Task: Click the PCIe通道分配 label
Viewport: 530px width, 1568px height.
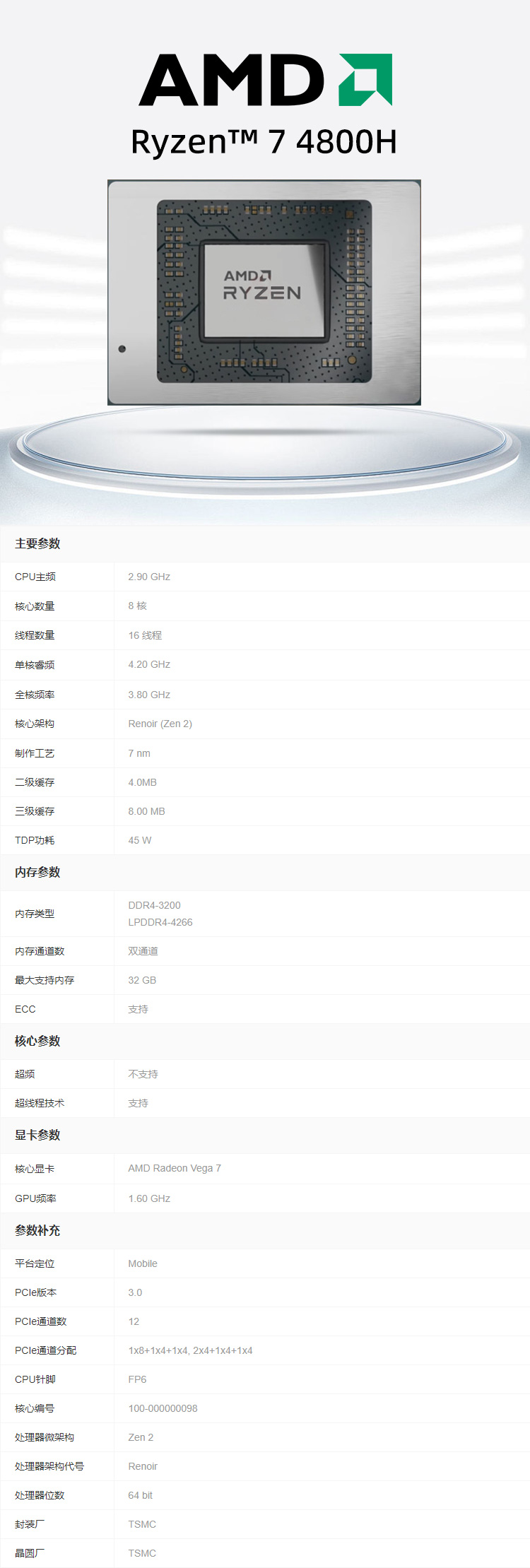Action: click(x=45, y=1350)
